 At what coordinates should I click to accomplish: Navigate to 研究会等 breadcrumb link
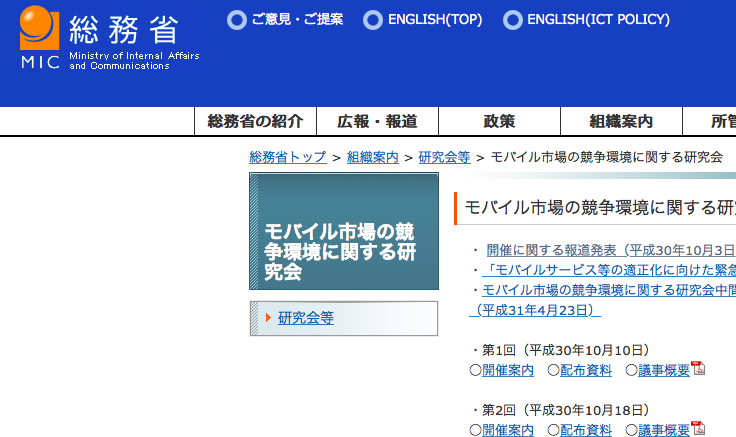[444, 157]
